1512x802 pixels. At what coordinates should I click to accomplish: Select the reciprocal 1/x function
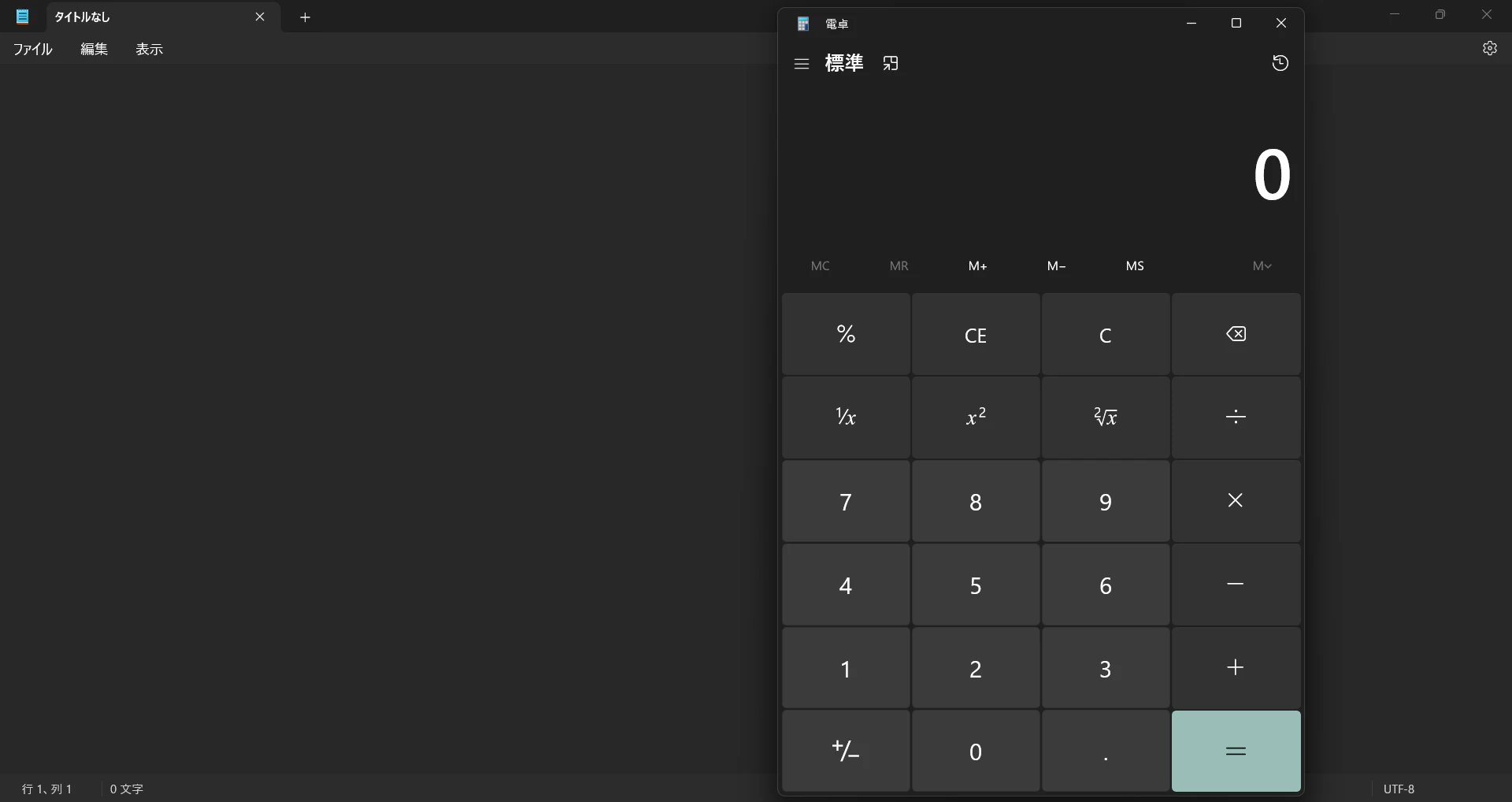tap(845, 418)
